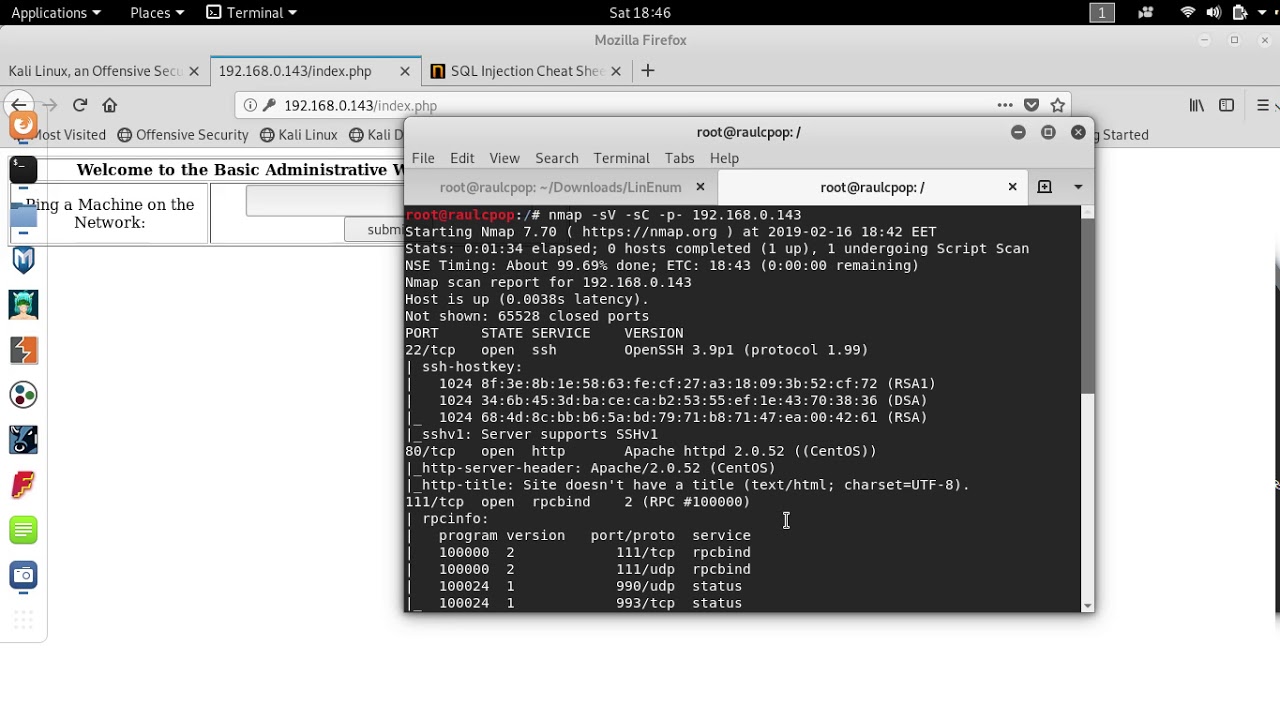Switch to workspace 1 indicator
Viewport: 1280px width, 720px height.
pyautogui.click(x=1102, y=13)
